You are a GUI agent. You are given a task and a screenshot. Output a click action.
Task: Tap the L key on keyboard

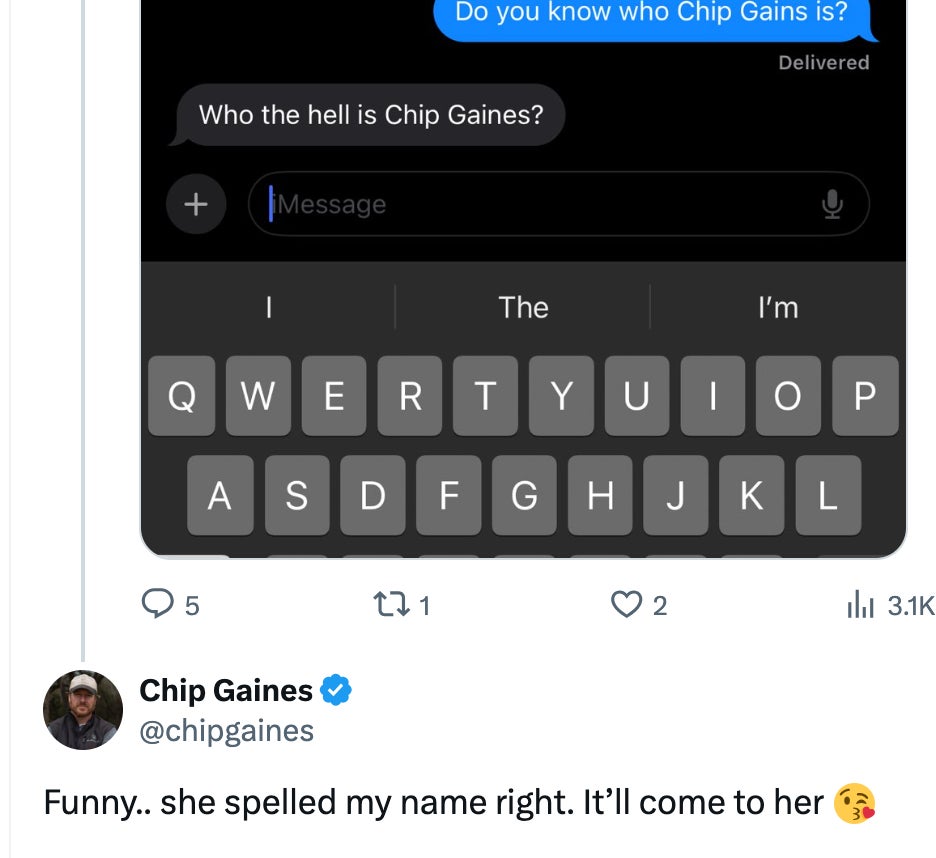tap(827, 495)
